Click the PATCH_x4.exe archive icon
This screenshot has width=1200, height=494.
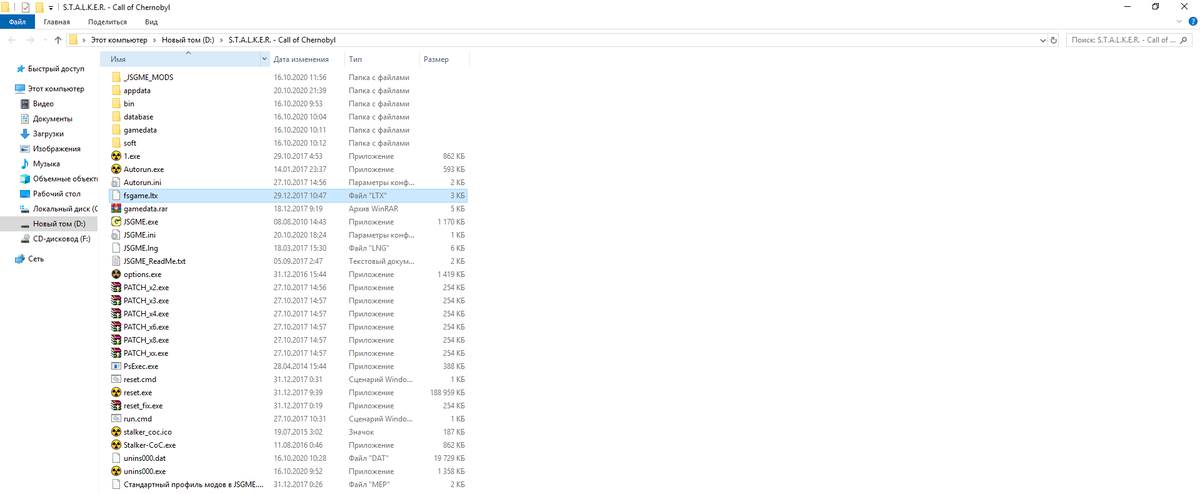point(116,314)
